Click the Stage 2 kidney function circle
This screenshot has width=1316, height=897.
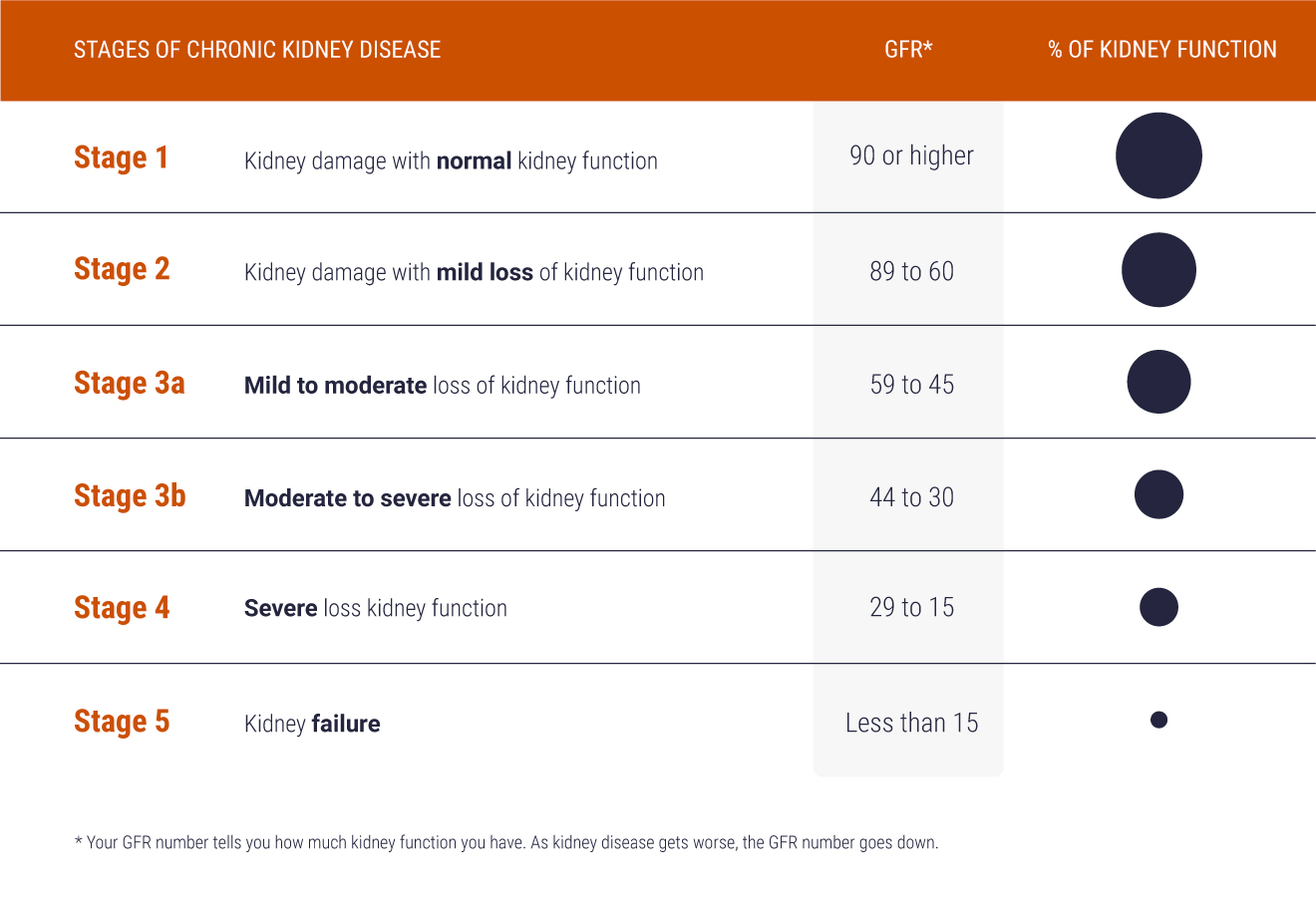pos(1158,269)
